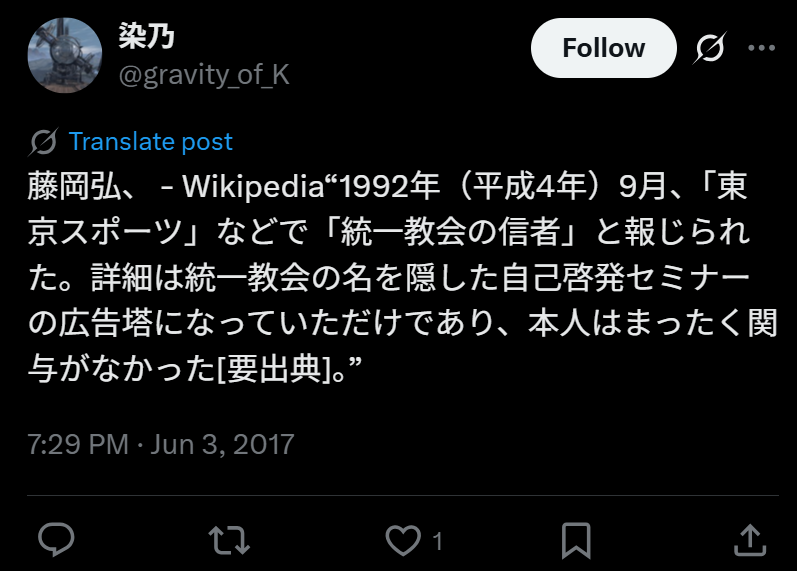Click the 藤岡弘 name at the tweet start
This screenshot has width=797, height=571.
(74, 186)
